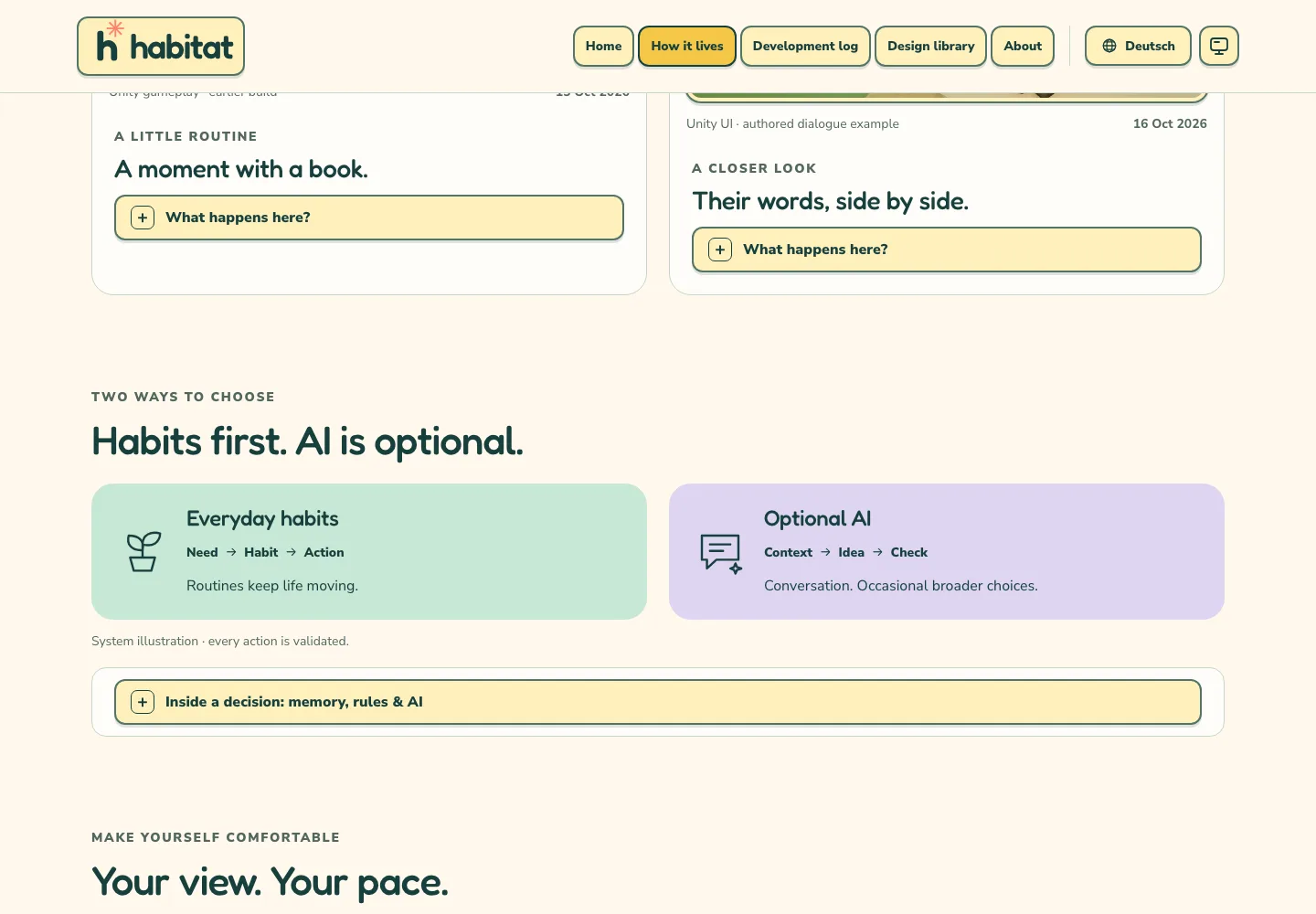Select the How it lives tab
Image resolution: width=1316 pixels, height=914 pixels.
pyautogui.click(x=687, y=46)
